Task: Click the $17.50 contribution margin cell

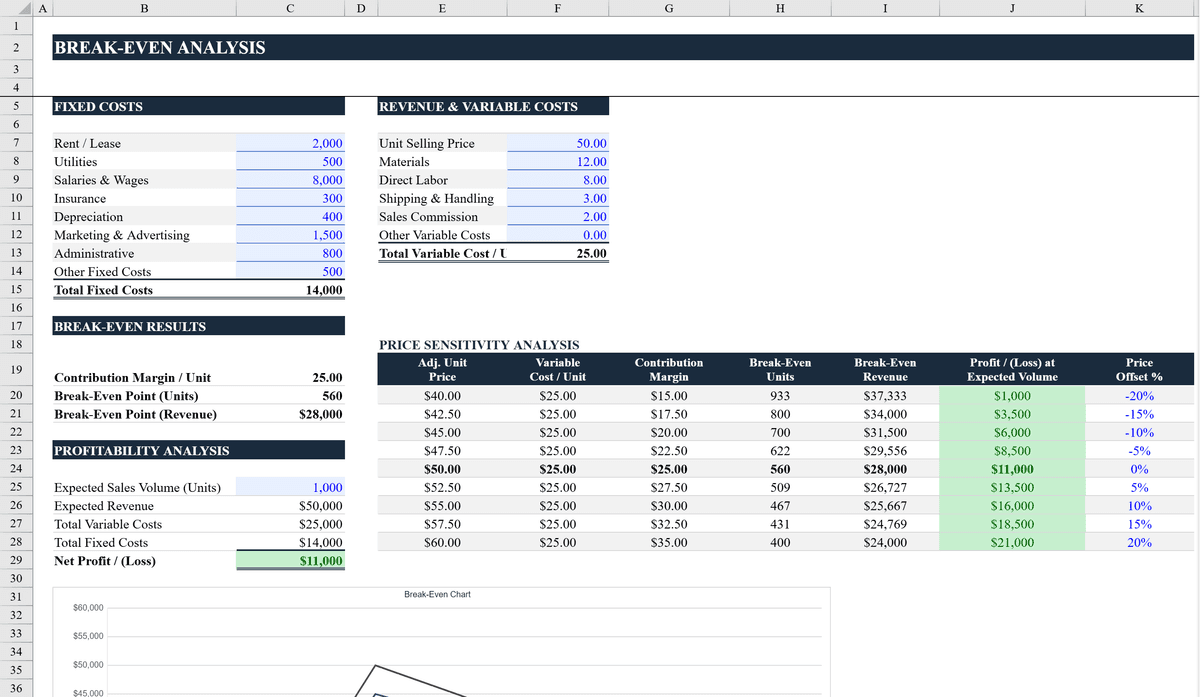Action: click(669, 414)
